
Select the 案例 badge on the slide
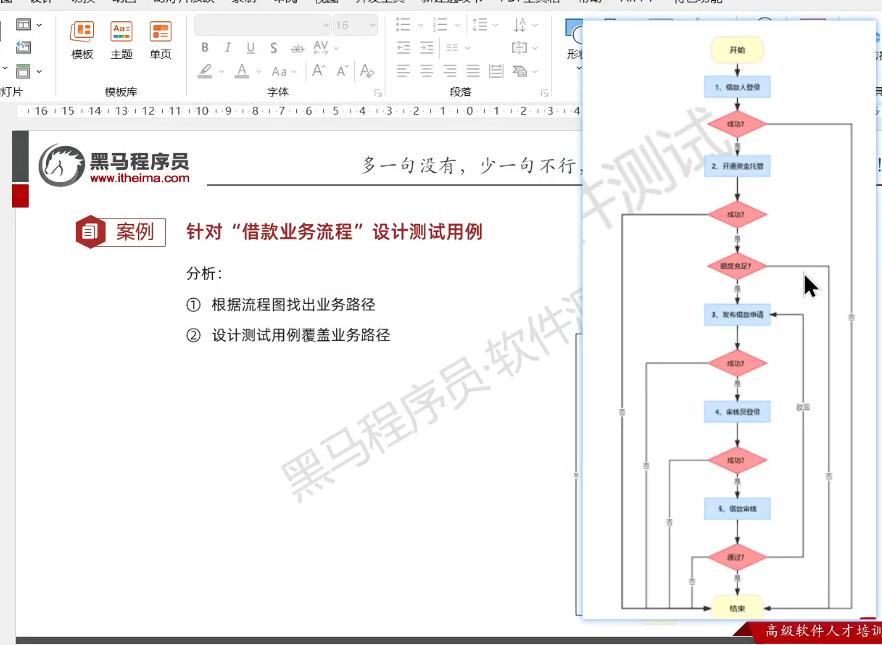(x=121, y=232)
